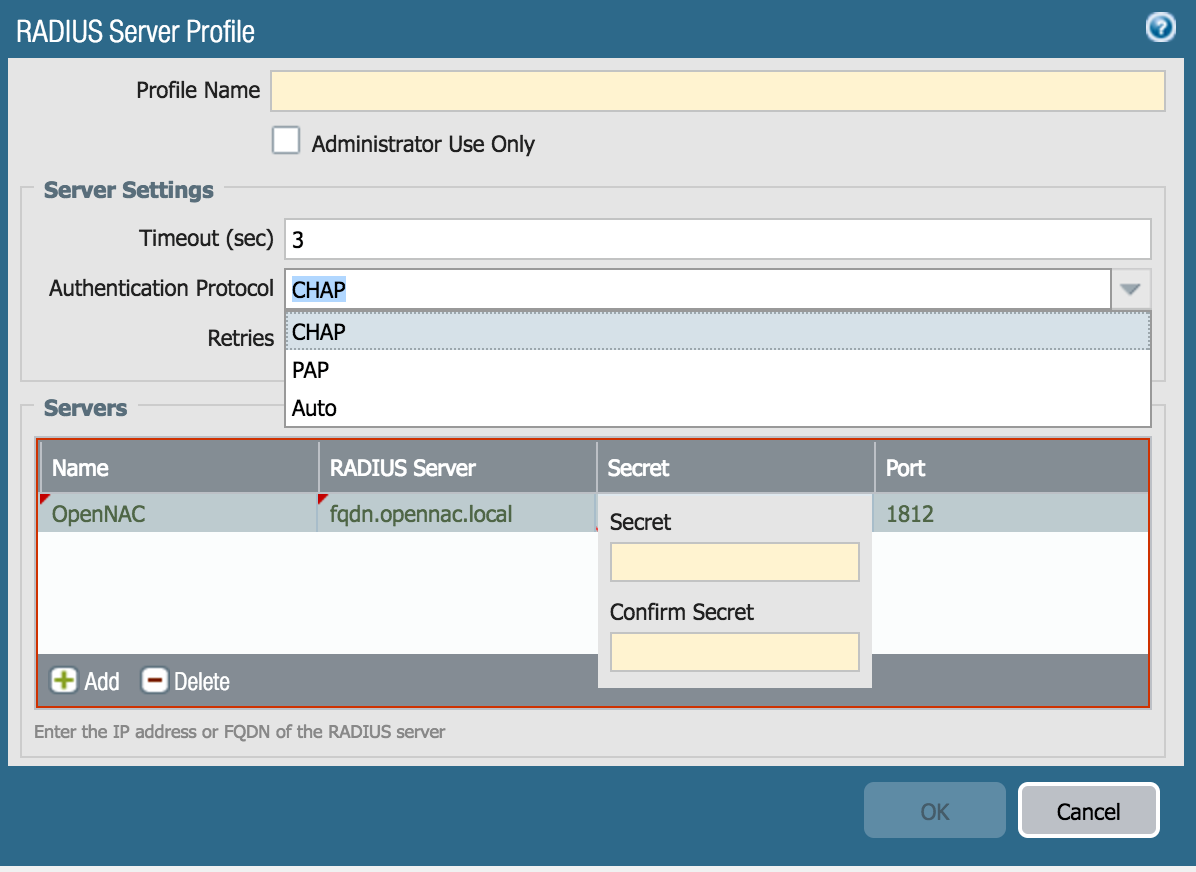Focus the Authentication Protocol combo box text
Viewport: 1196px width, 872px height.
(697, 289)
